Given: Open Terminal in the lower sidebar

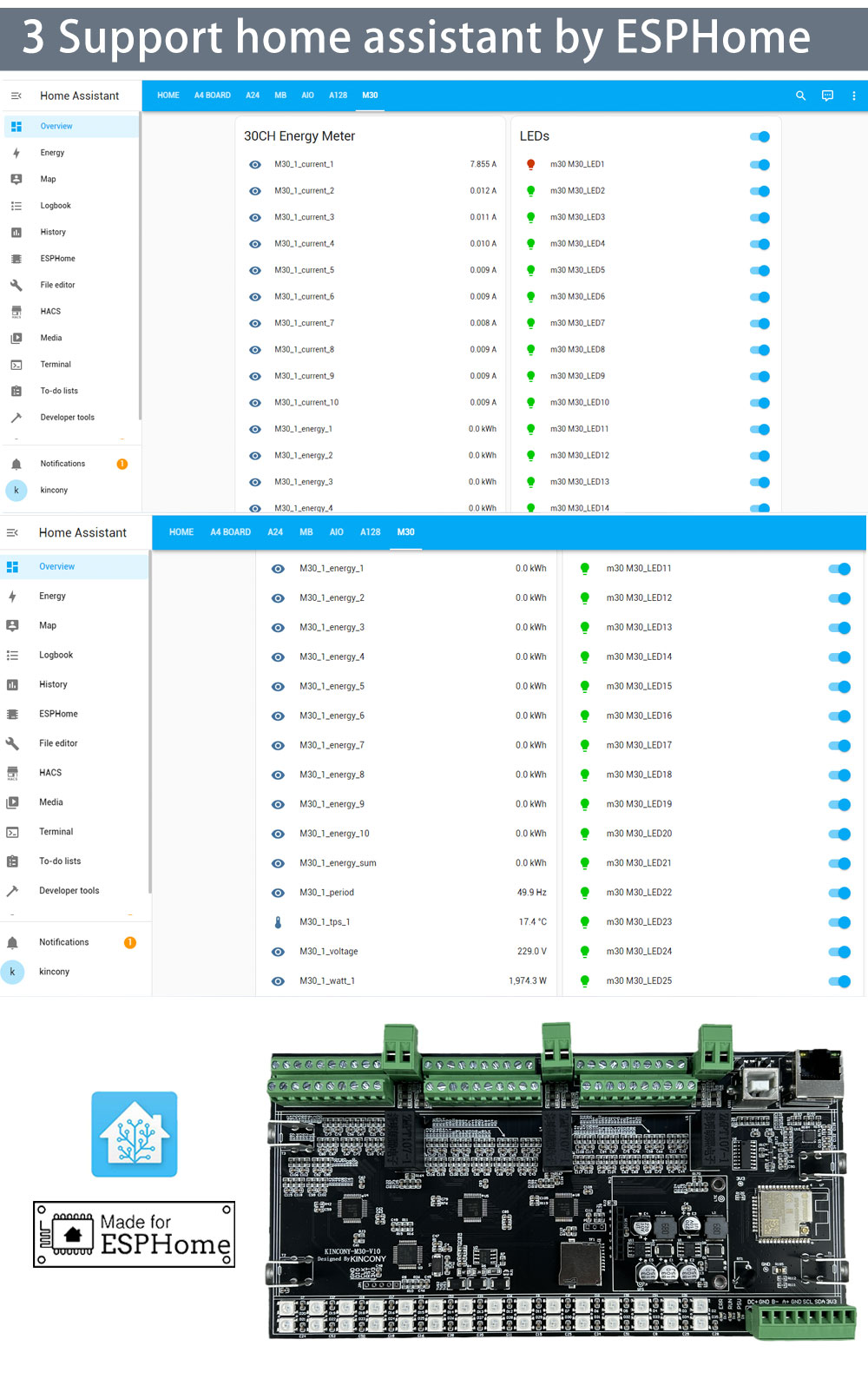Looking at the screenshot, I should click(x=56, y=832).
